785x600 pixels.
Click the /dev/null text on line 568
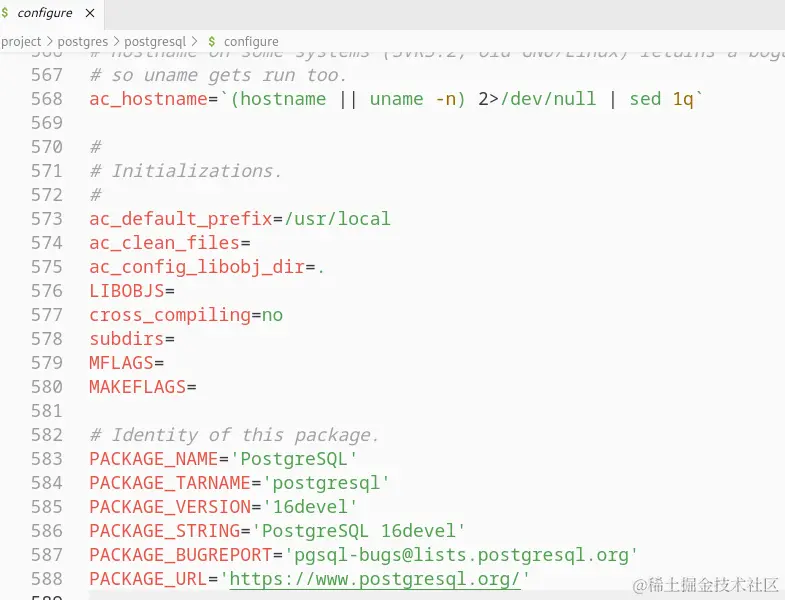[x=548, y=99]
